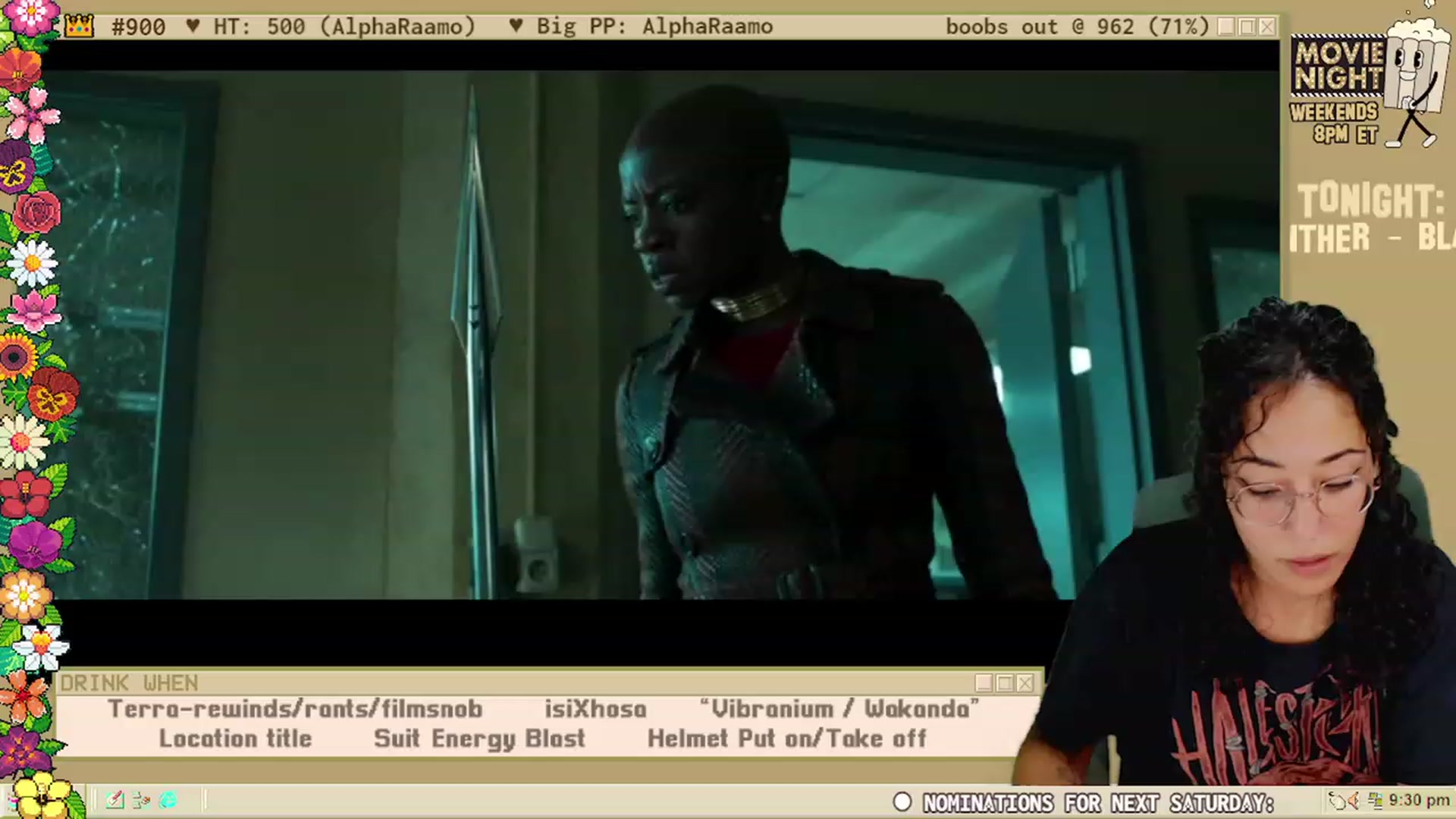Click the white circle before NOMINATIONS
1456x819 pixels.
tap(902, 802)
